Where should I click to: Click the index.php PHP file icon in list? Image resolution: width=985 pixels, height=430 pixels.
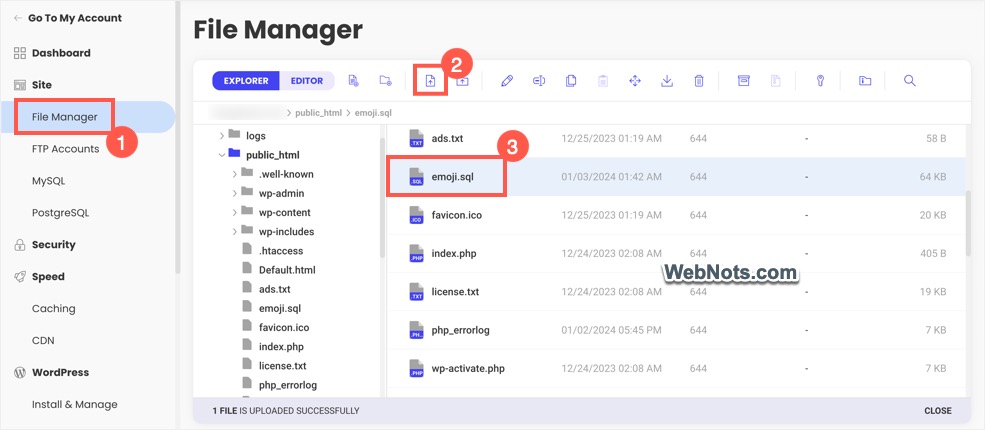click(x=416, y=254)
